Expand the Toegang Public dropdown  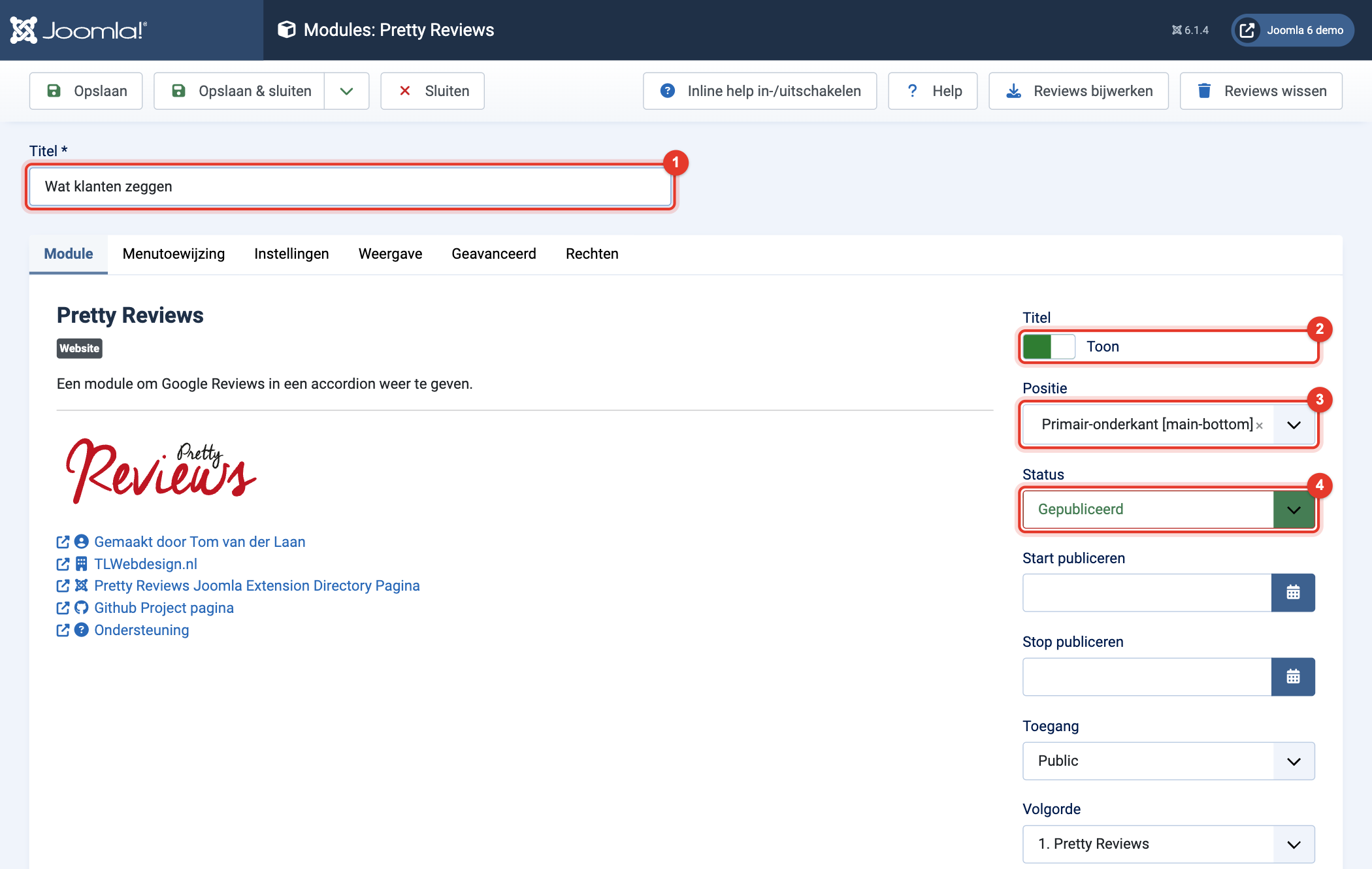tap(1169, 761)
